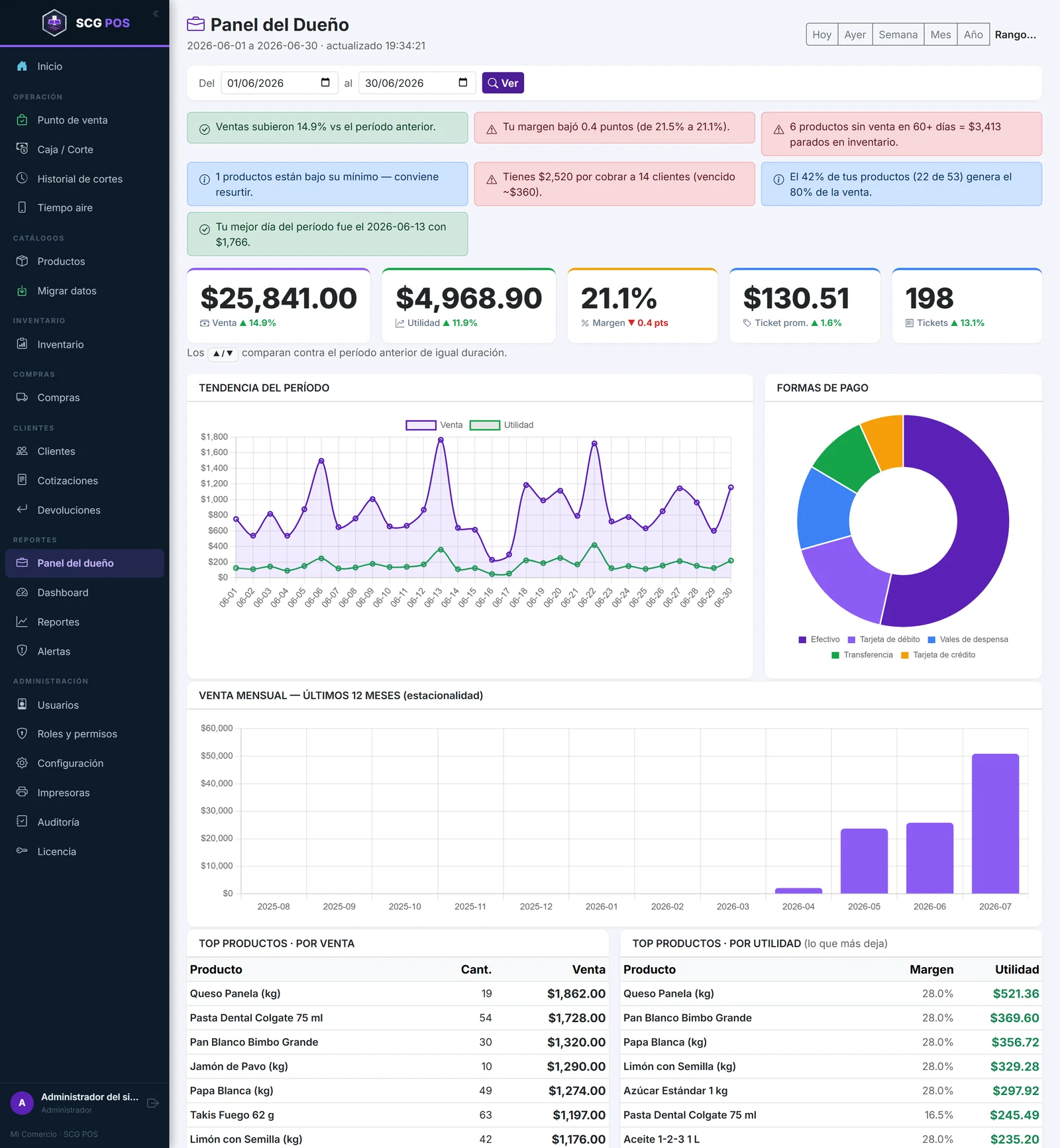This screenshot has height=1148, width=1060.
Task: Open Devoluciones return arrow icon
Action: pyautogui.click(x=22, y=509)
